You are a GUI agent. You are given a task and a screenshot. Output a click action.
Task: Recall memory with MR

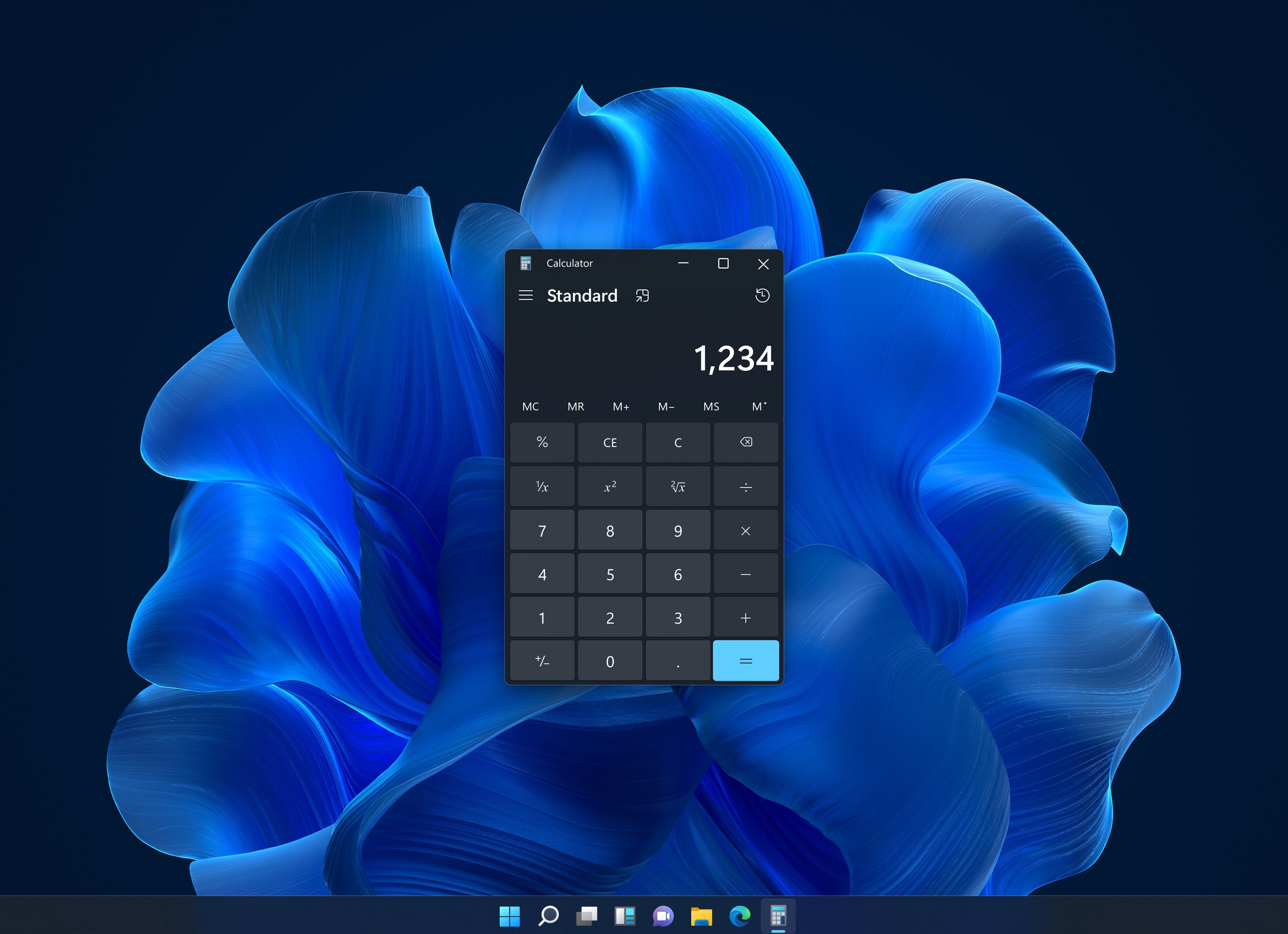point(576,407)
